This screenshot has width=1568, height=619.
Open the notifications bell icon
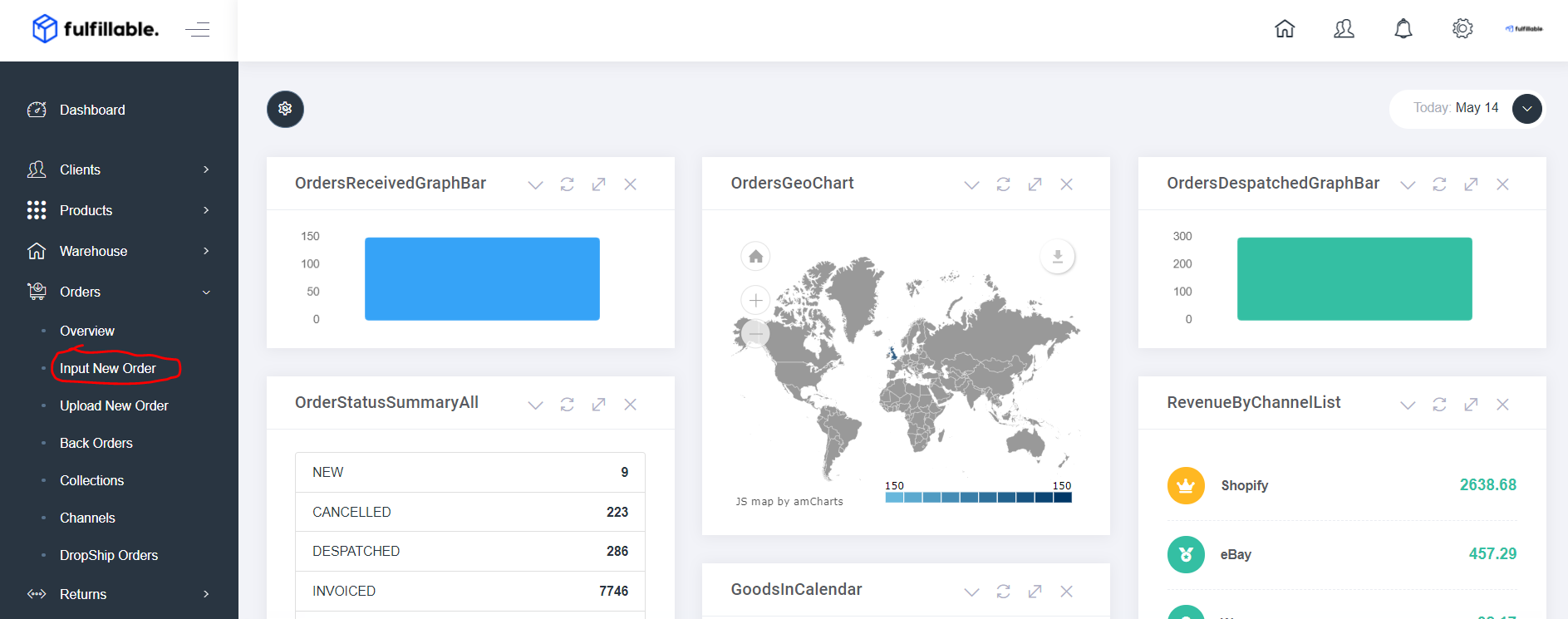(1403, 29)
